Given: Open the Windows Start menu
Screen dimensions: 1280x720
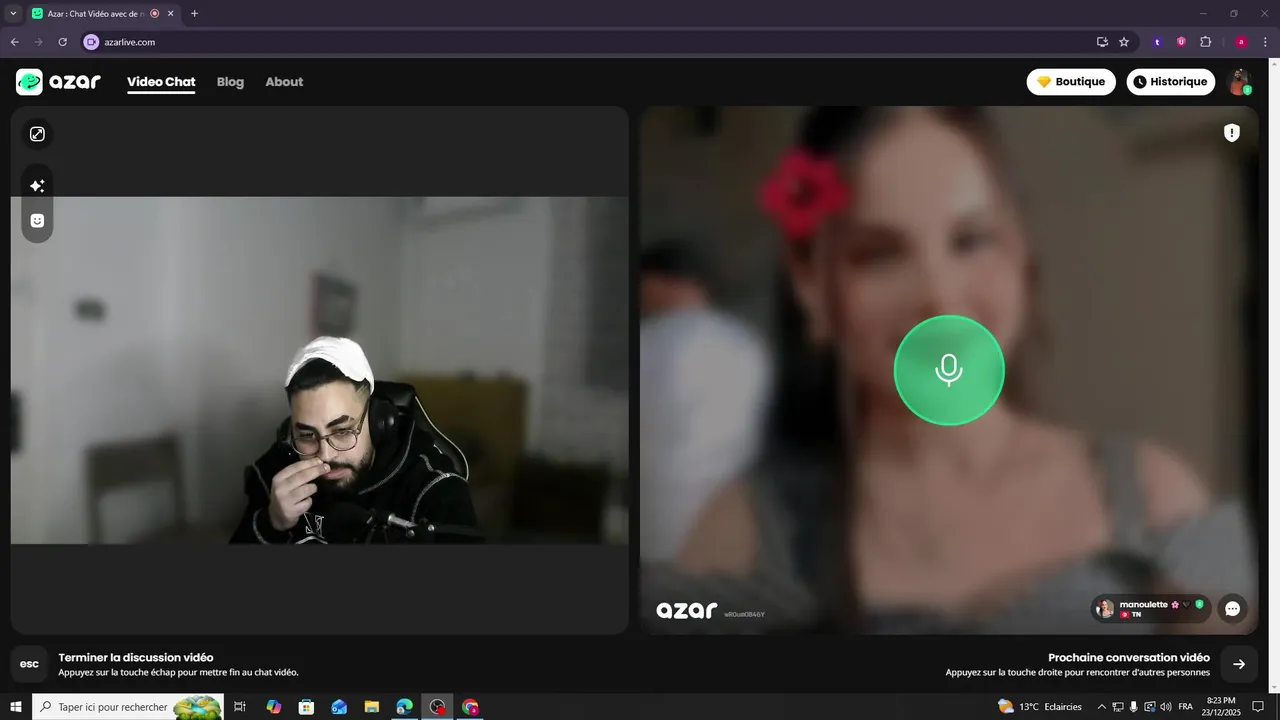Looking at the screenshot, I should (16, 707).
